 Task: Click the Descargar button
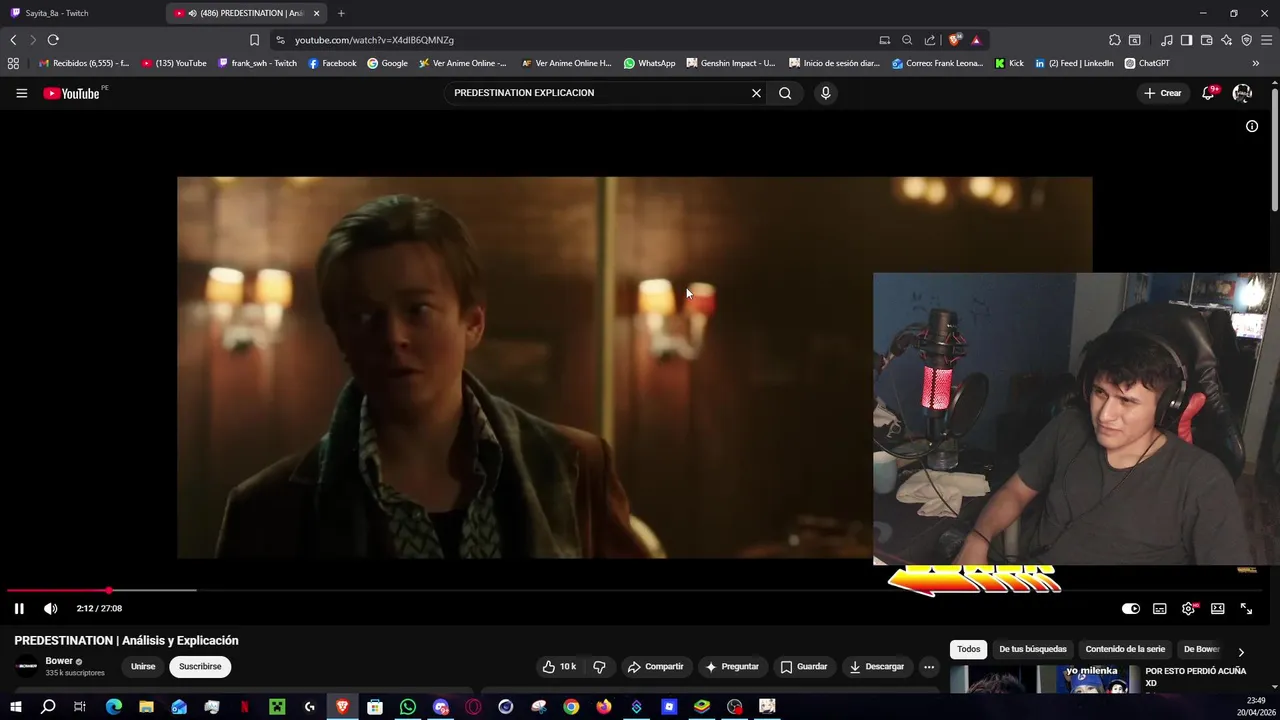877,666
